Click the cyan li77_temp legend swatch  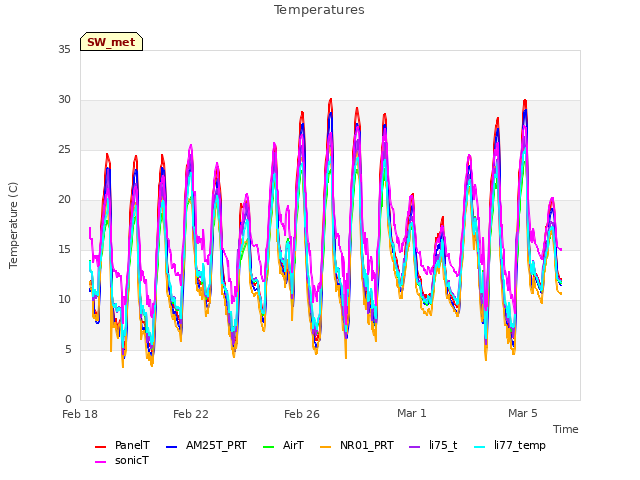[480, 447]
